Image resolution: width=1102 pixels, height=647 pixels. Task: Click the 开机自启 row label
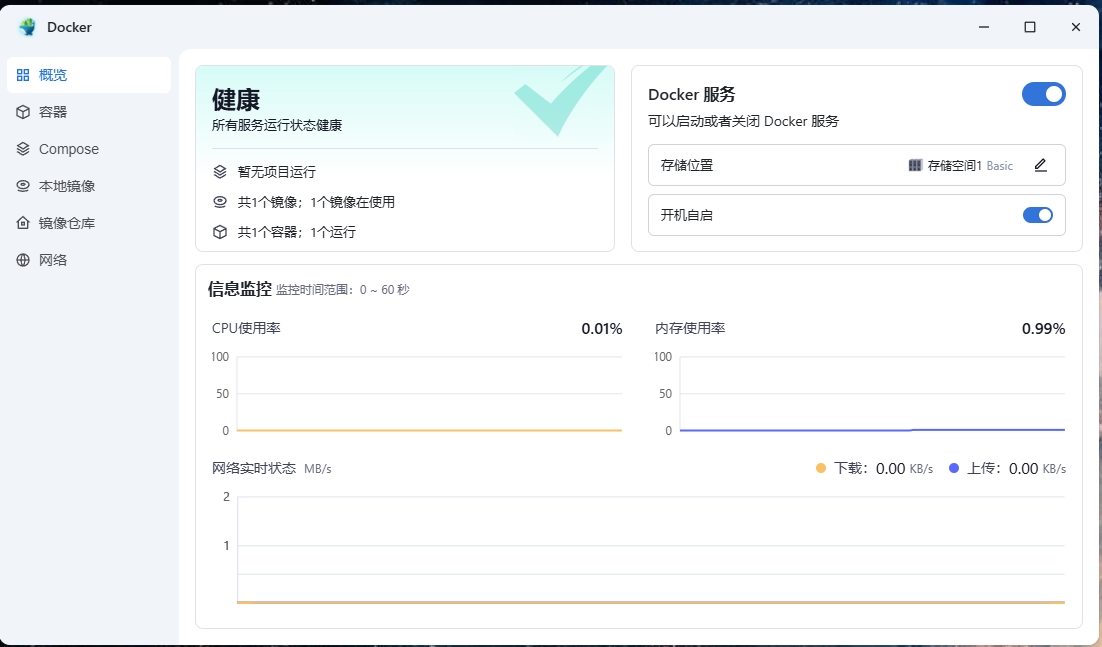pos(687,215)
